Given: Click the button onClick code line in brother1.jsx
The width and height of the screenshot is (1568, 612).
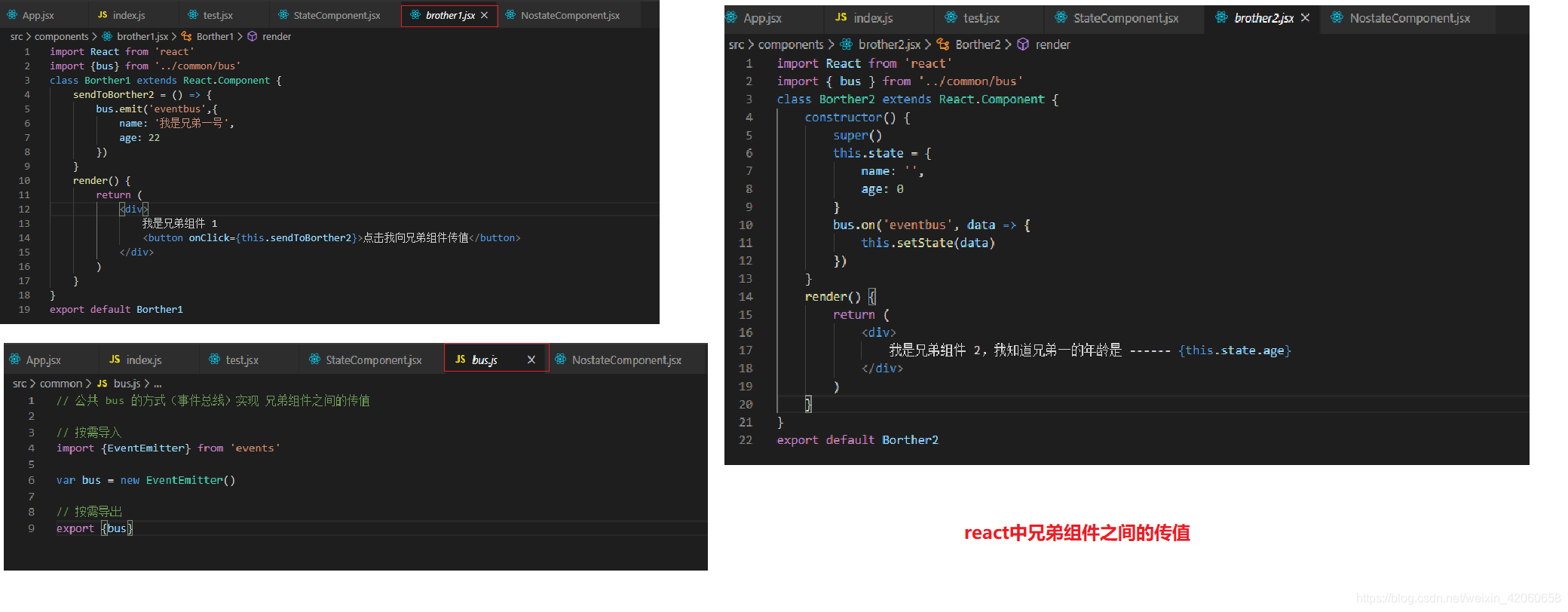Looking at the screenshot, I should pos(332,237).
